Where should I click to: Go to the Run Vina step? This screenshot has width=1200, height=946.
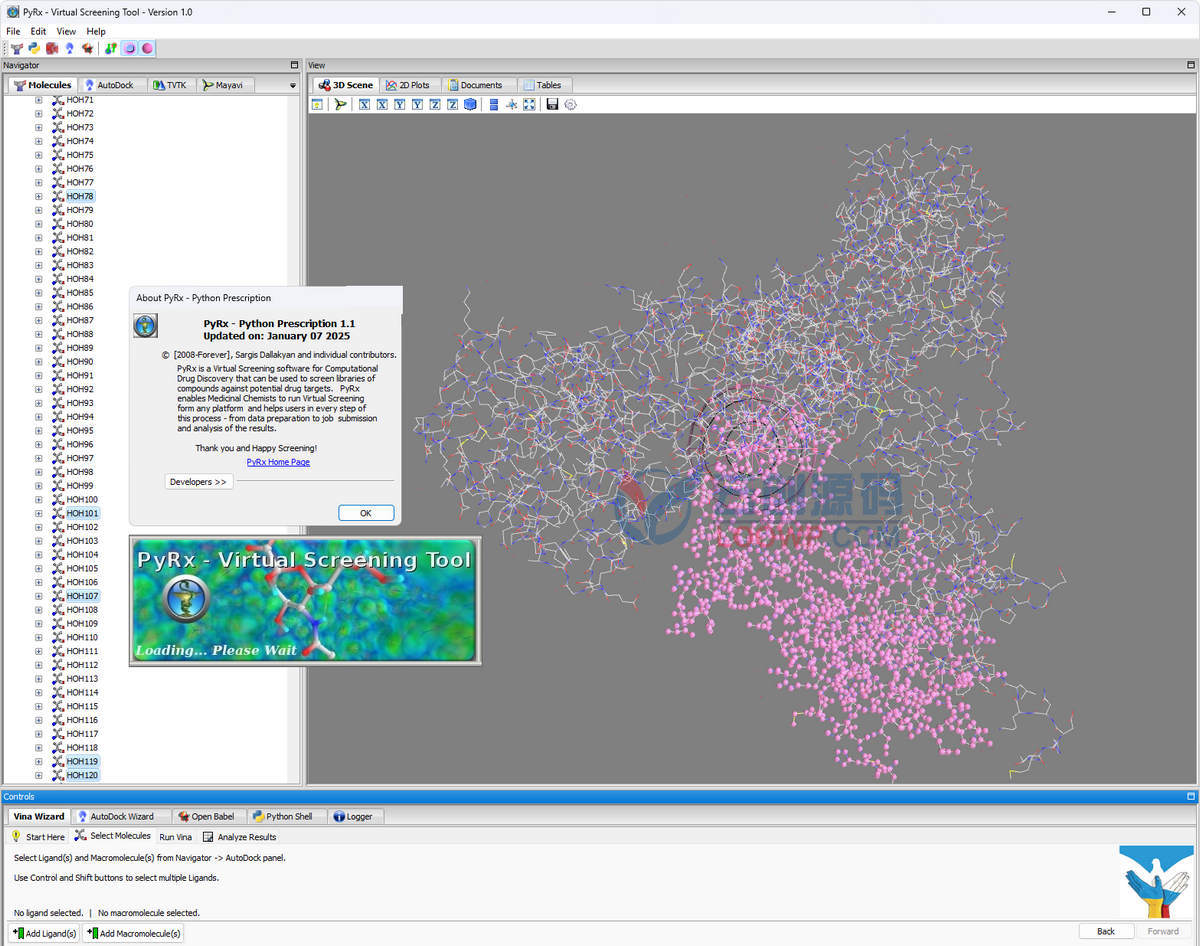175,837
